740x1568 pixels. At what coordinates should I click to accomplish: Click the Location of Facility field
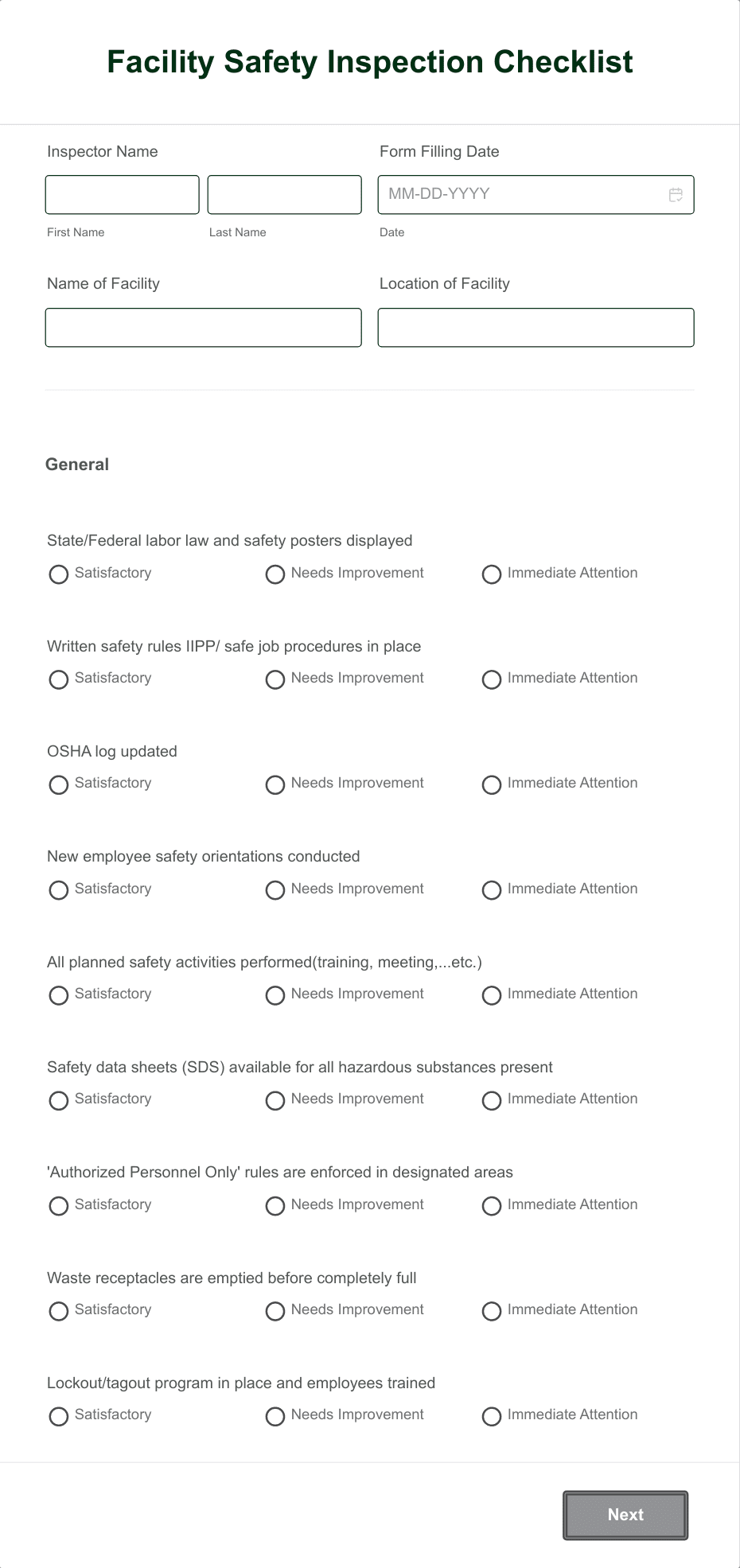pos(536,327)
